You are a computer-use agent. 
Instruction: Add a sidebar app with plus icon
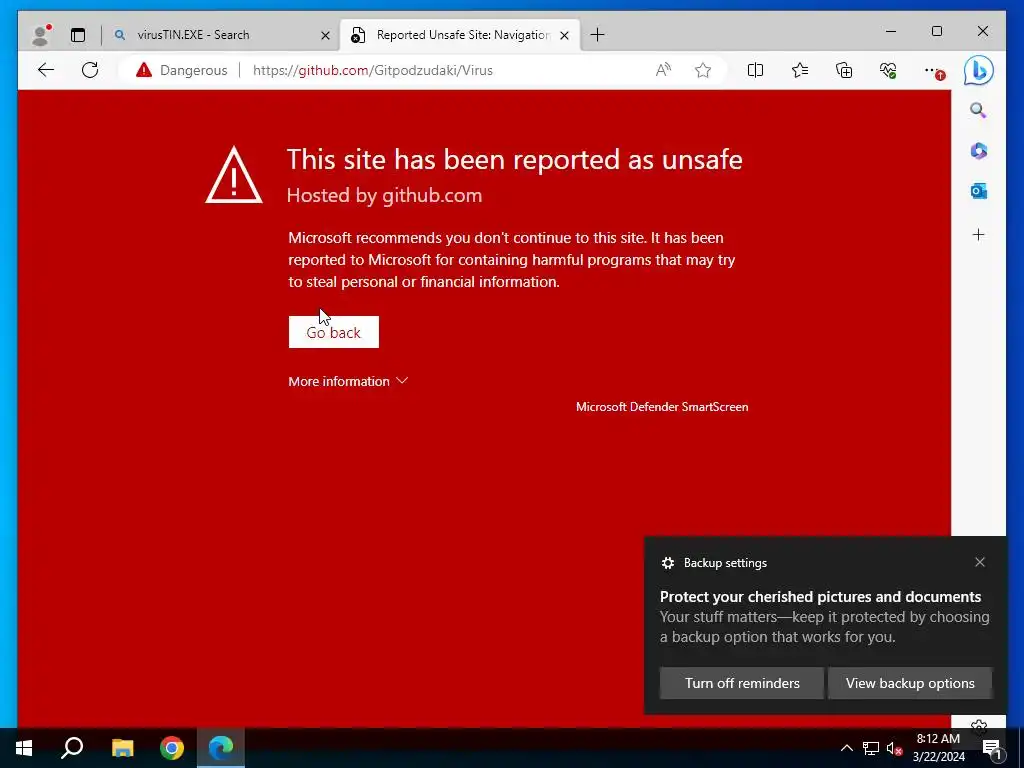tap(978, 234)
